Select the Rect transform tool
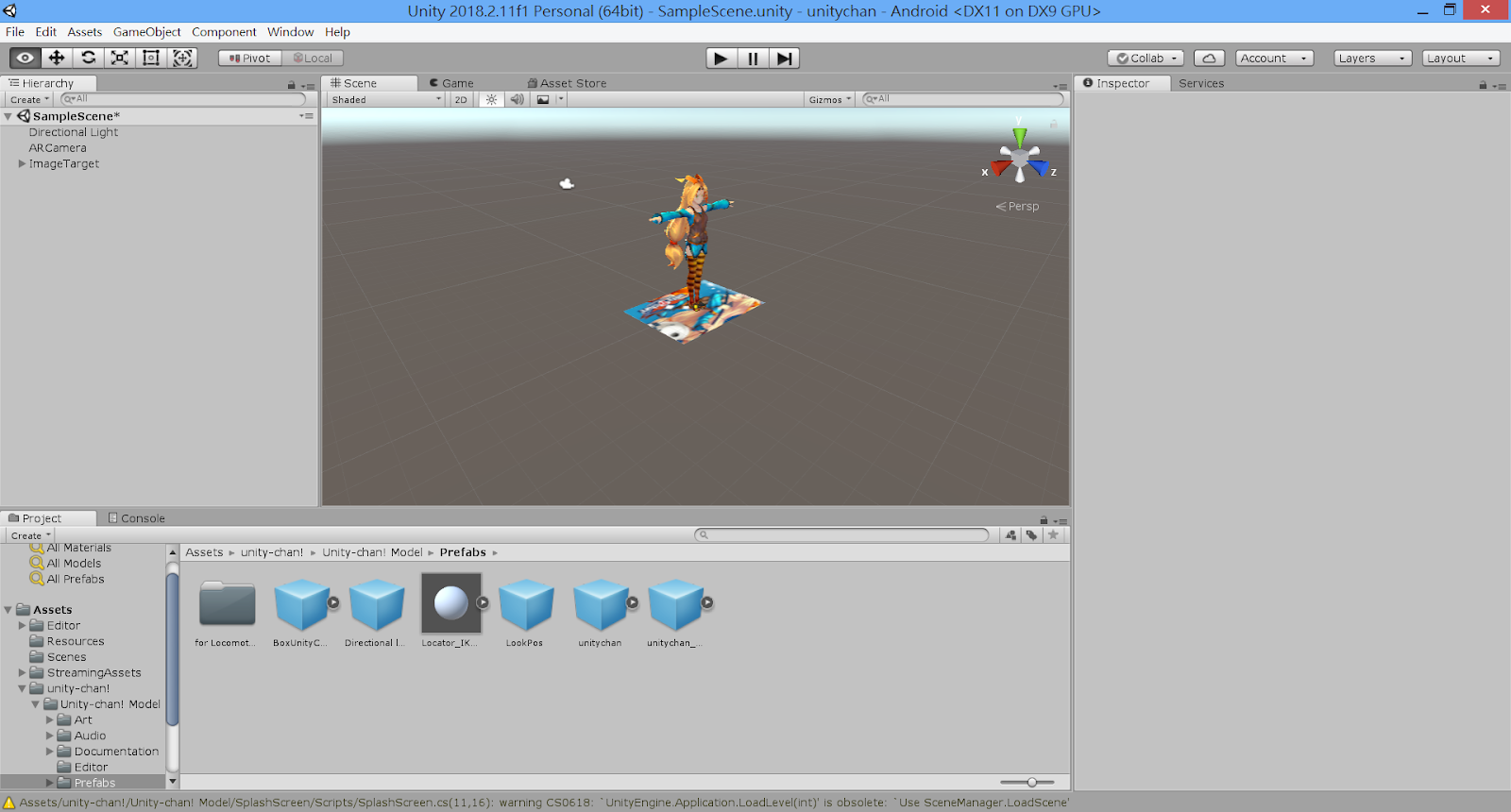This screenshot has width=1511, height=812. coord(150,58)
